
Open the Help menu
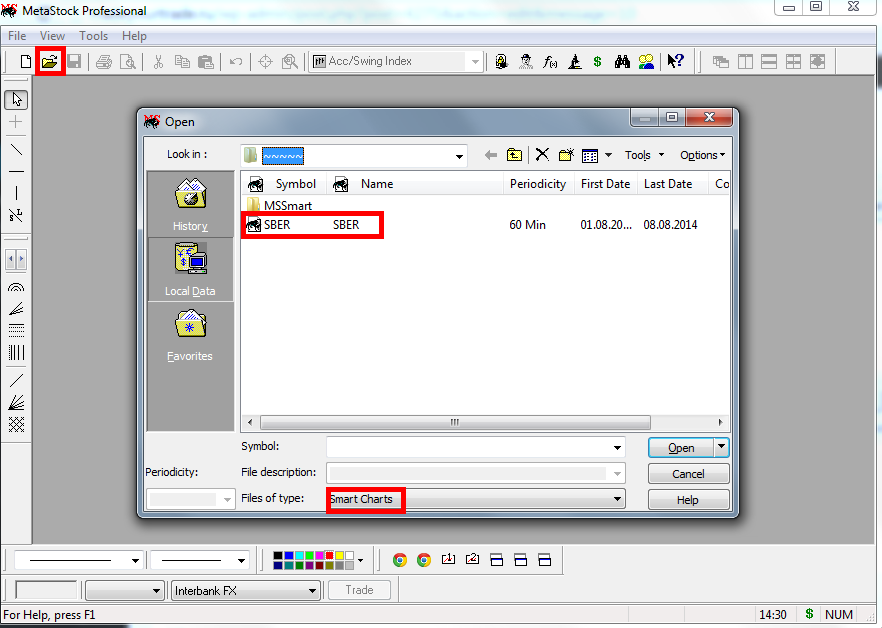[x=134, y=36]
